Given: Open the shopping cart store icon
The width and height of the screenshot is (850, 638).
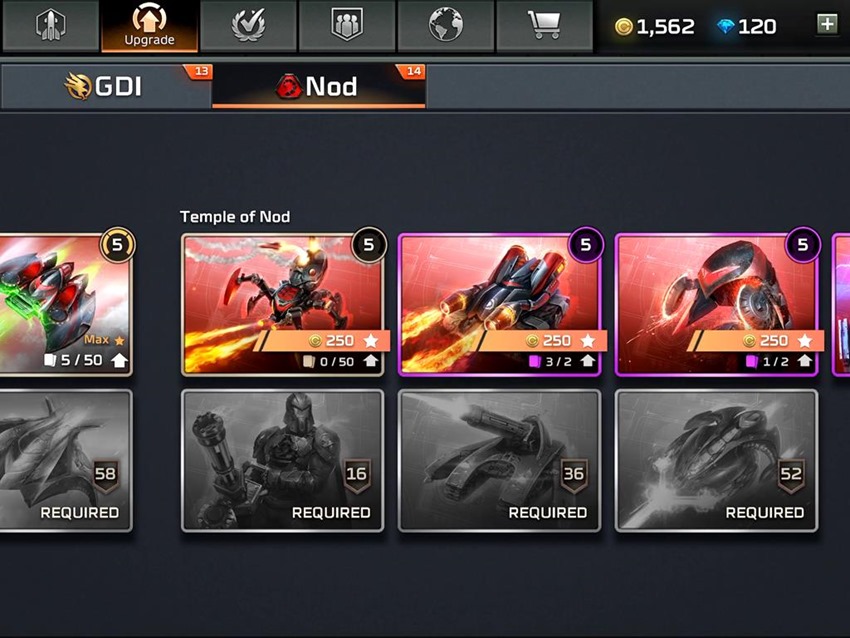Looking at the screenshot, I should click(544, 25).
